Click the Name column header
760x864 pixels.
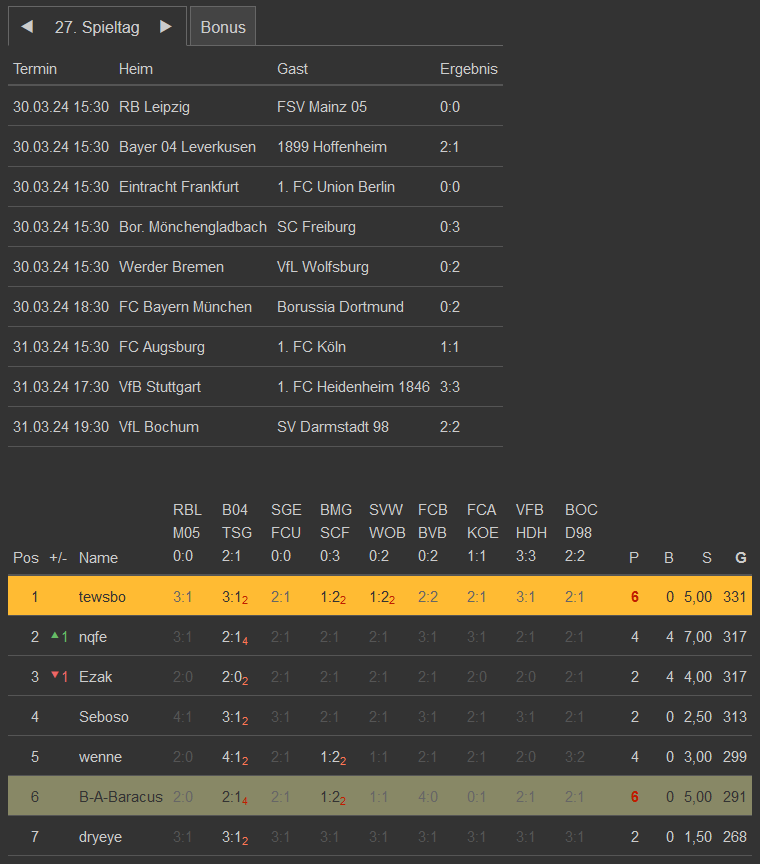pos(98,558)
